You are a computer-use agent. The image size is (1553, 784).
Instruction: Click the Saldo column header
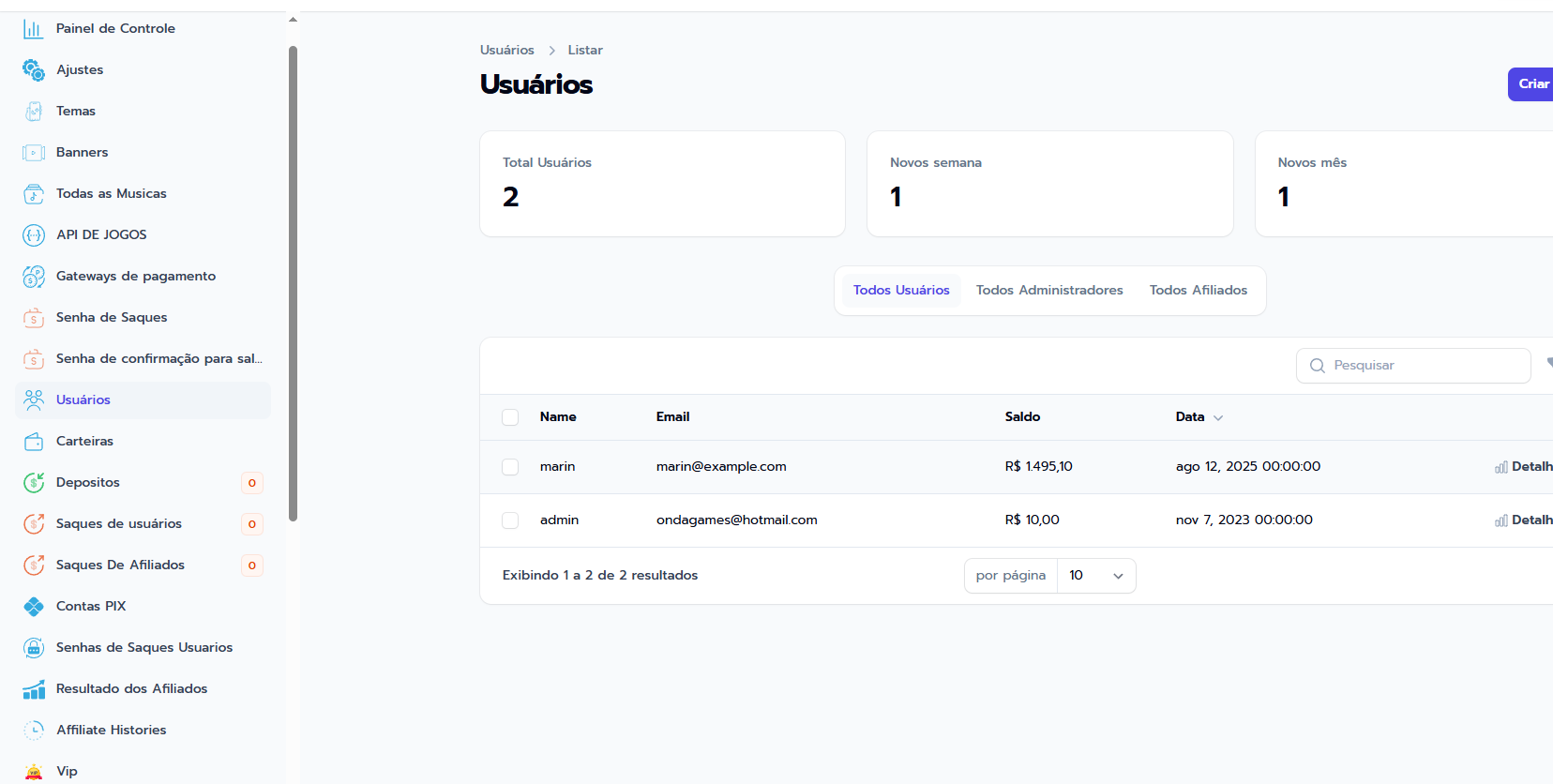(x=1022, y=417)
